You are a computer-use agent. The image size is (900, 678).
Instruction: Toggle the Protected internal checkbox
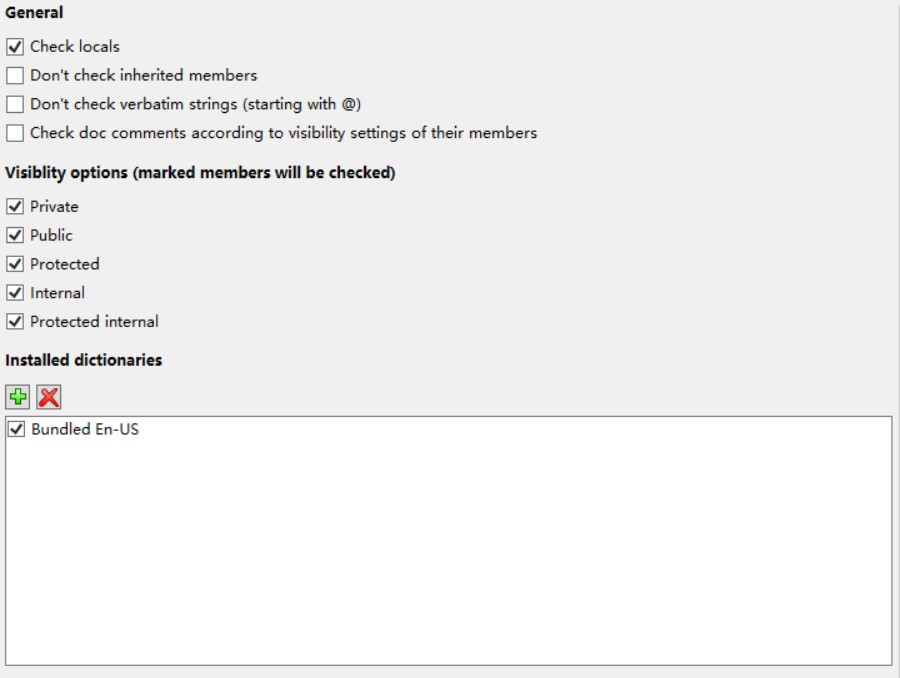tap(15, 321)
